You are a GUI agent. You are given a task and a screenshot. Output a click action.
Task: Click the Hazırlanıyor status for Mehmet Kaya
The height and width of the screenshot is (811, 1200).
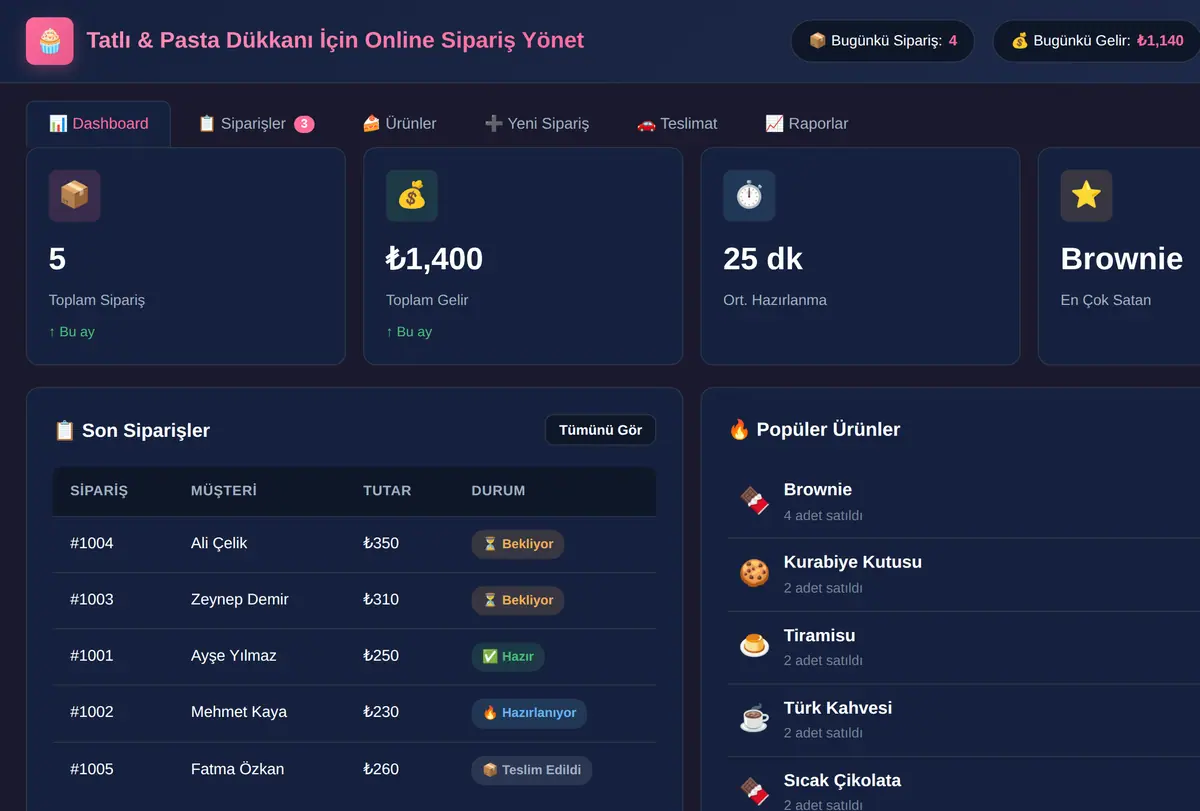529,713
